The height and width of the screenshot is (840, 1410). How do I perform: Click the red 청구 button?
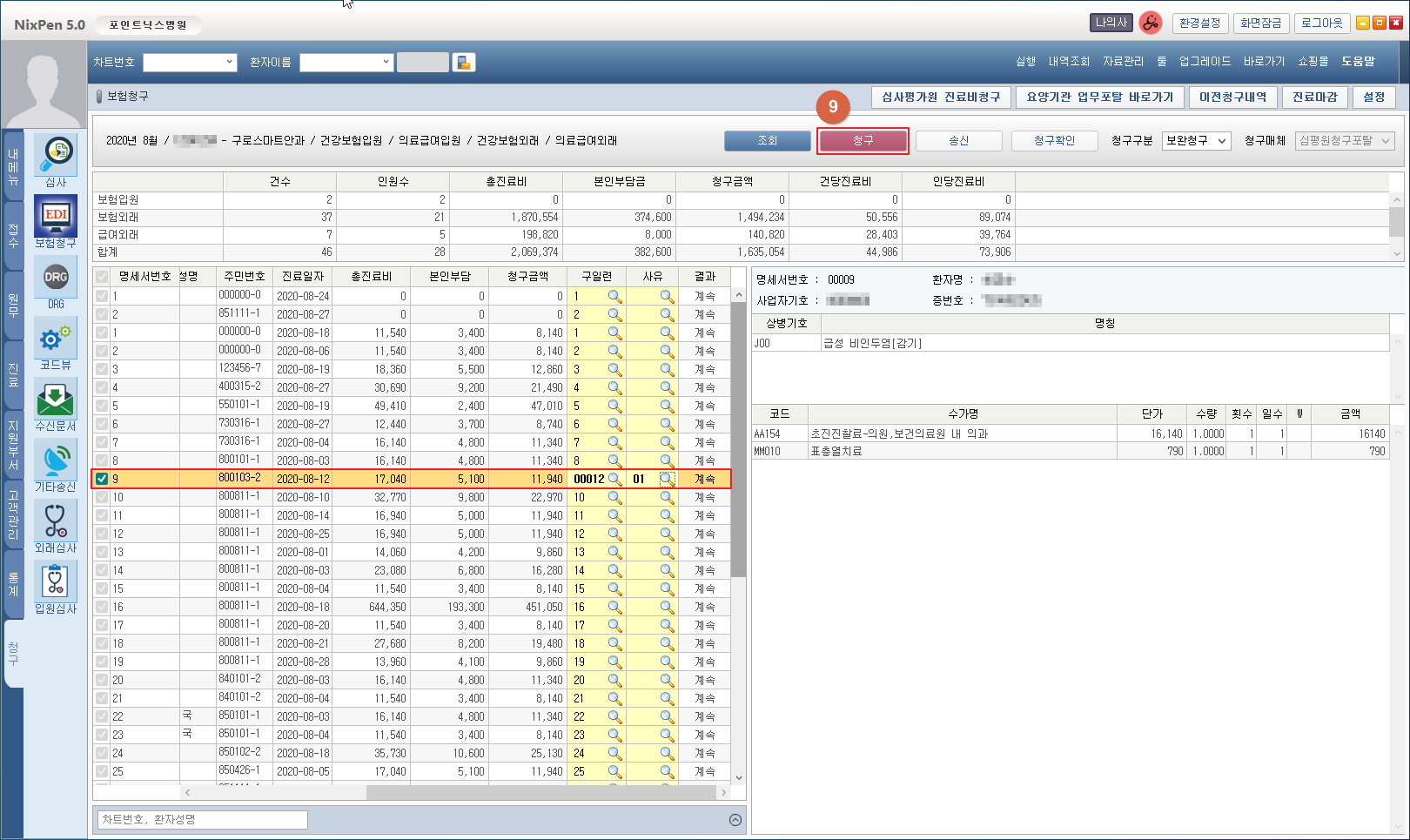coord(863,141)
